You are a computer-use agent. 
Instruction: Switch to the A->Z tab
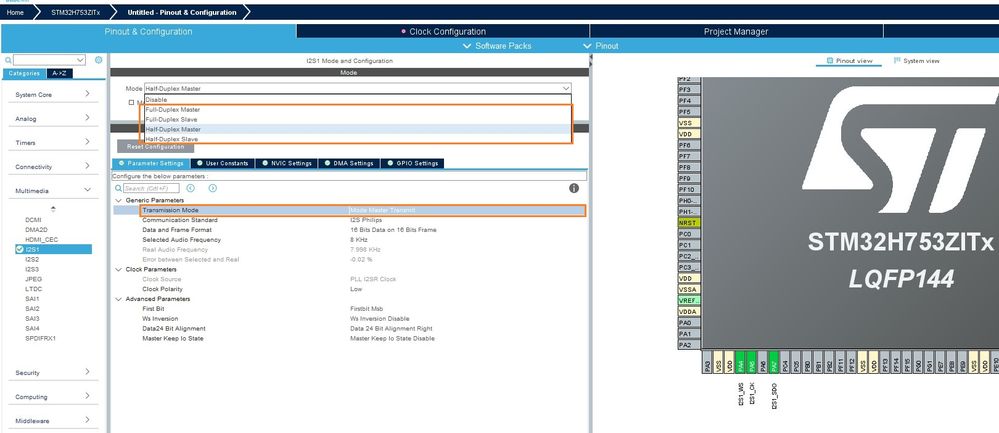pyautogui.click(x=59, y=73)
